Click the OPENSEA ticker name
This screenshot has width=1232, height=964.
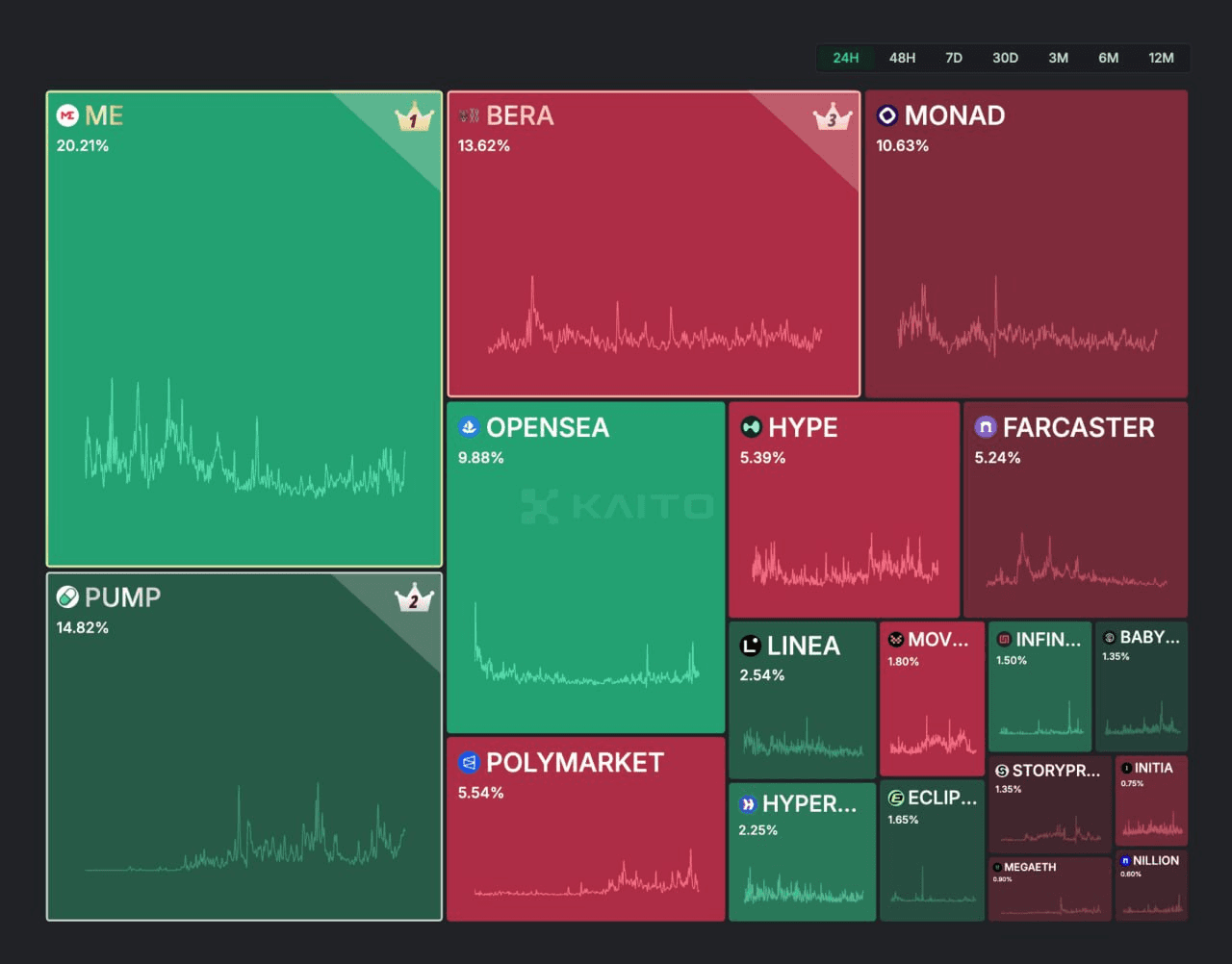coord(548,427)
